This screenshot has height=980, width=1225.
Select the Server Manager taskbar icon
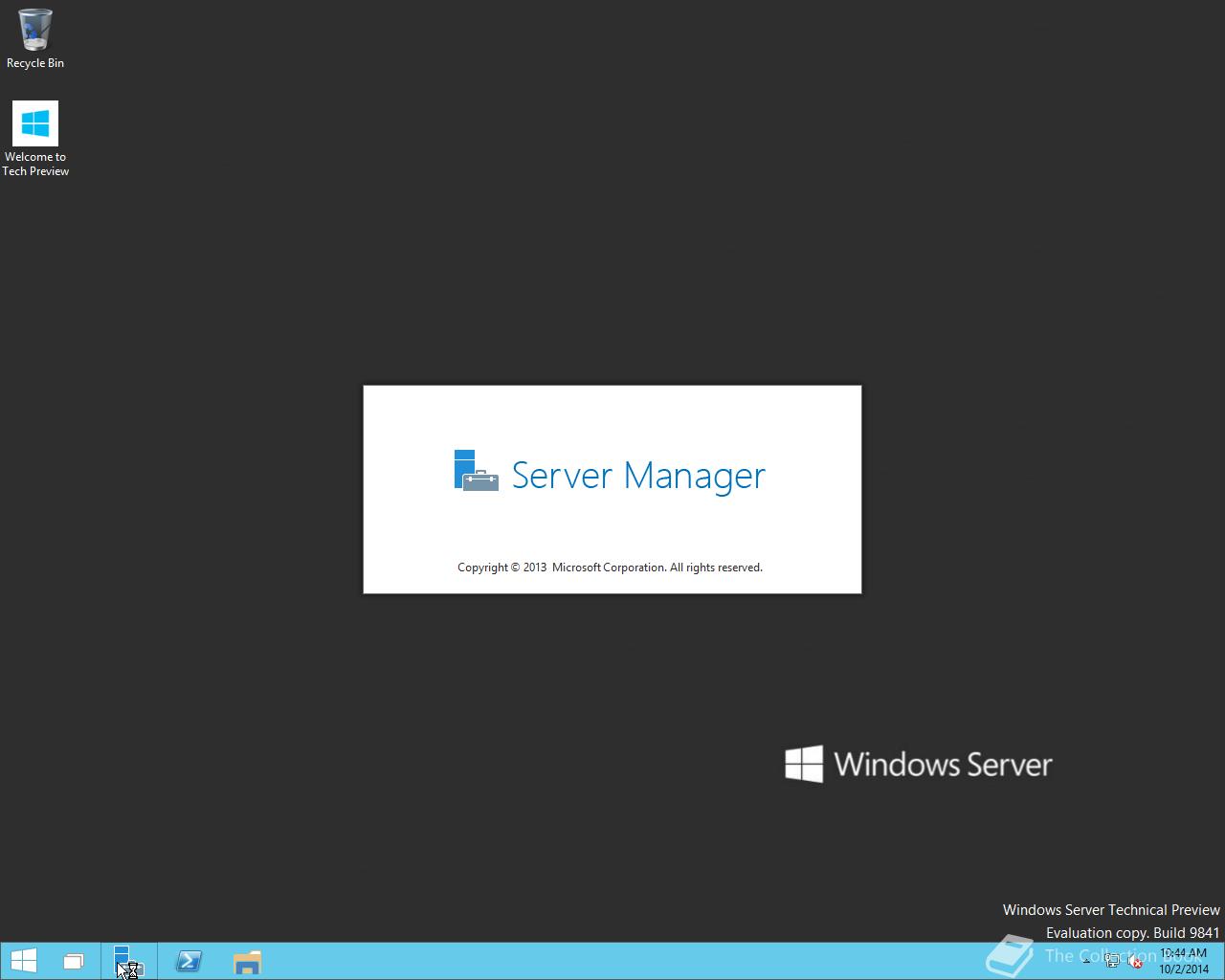tap(128, 962)
